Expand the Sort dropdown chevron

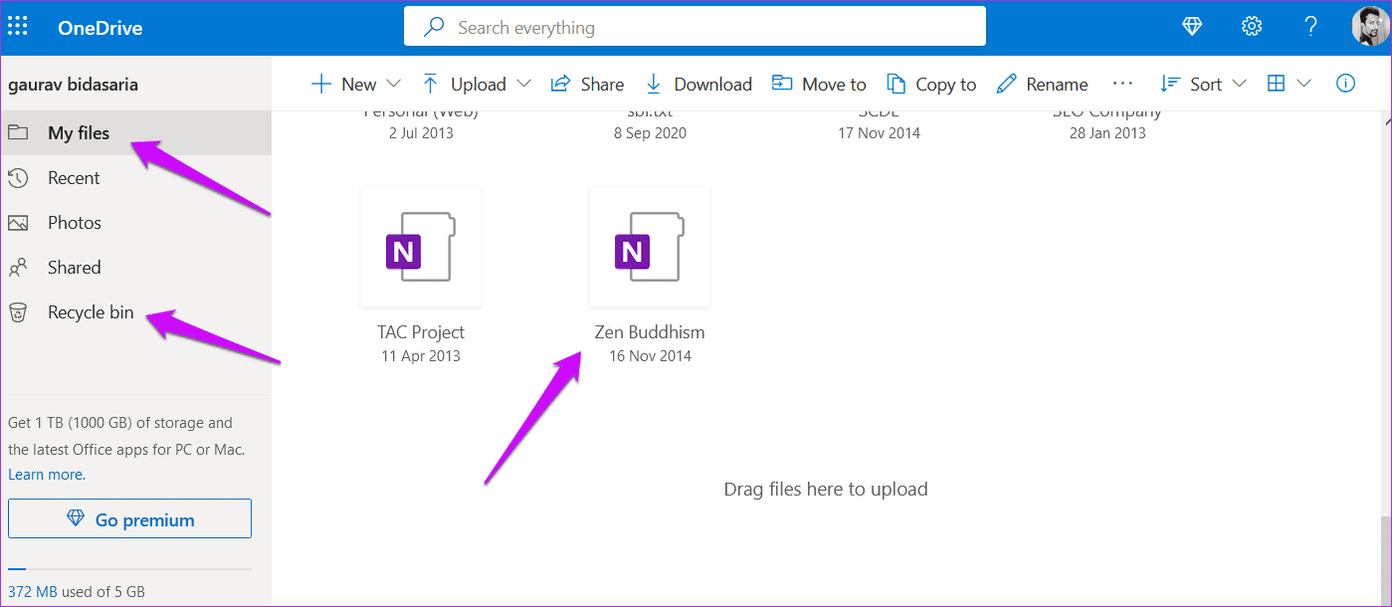(1239, 84)
